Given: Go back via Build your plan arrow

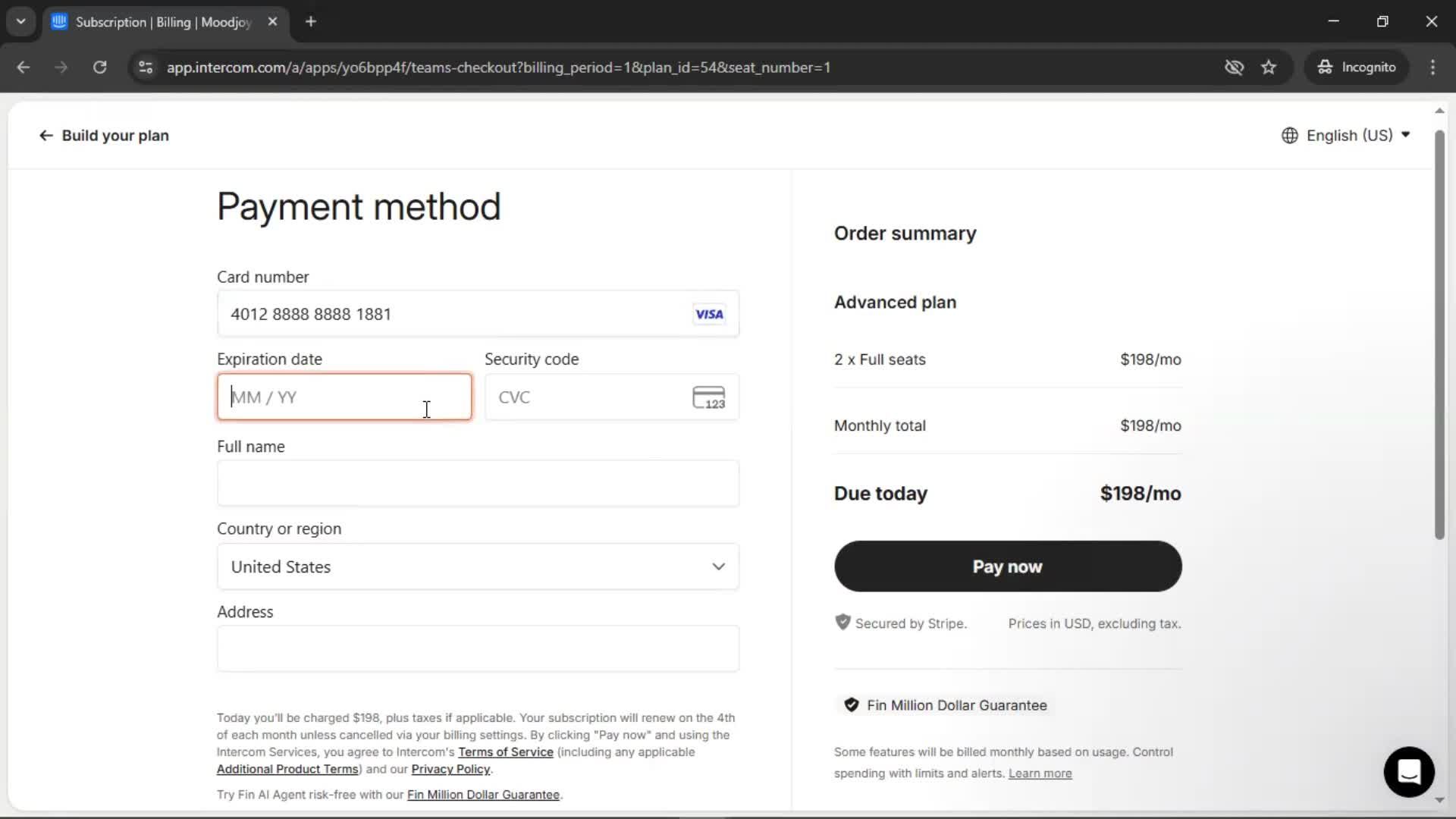Looking at the screenshot, I should coord(46,136).
